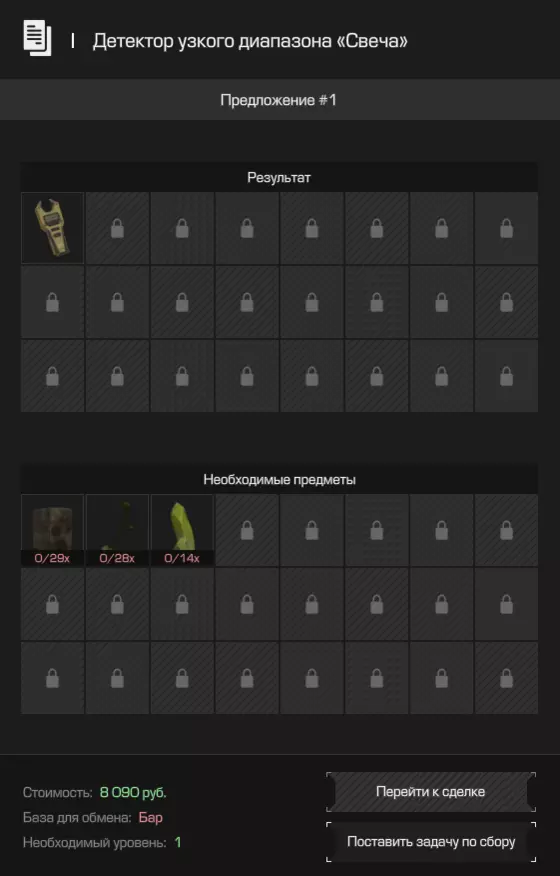
Task: Click the Детектор узкого диапазона «Свеча» title
Action: (x=250, y=41)
